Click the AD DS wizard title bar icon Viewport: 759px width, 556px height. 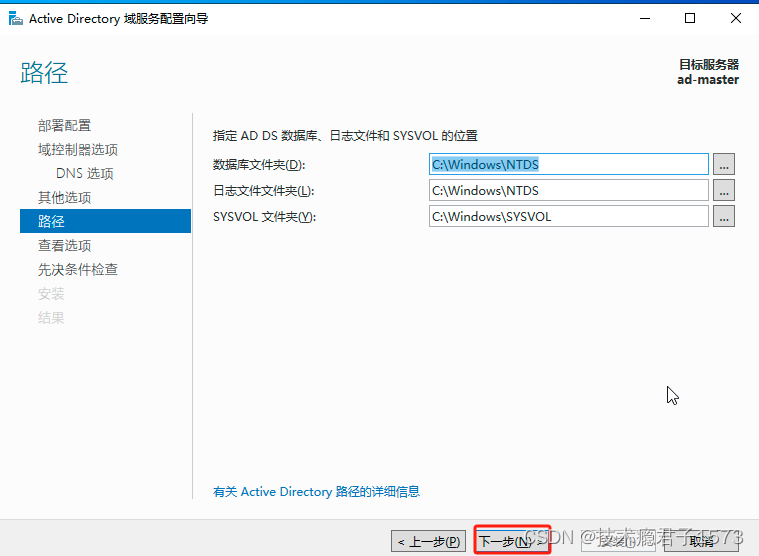coord(15,19)
